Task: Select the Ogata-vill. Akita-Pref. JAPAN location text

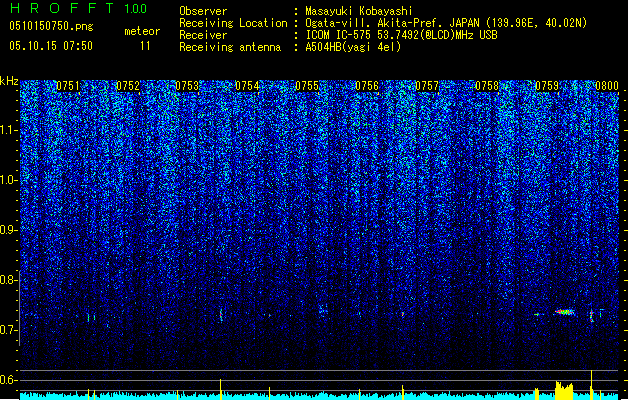Action: (x=446, y=23)
